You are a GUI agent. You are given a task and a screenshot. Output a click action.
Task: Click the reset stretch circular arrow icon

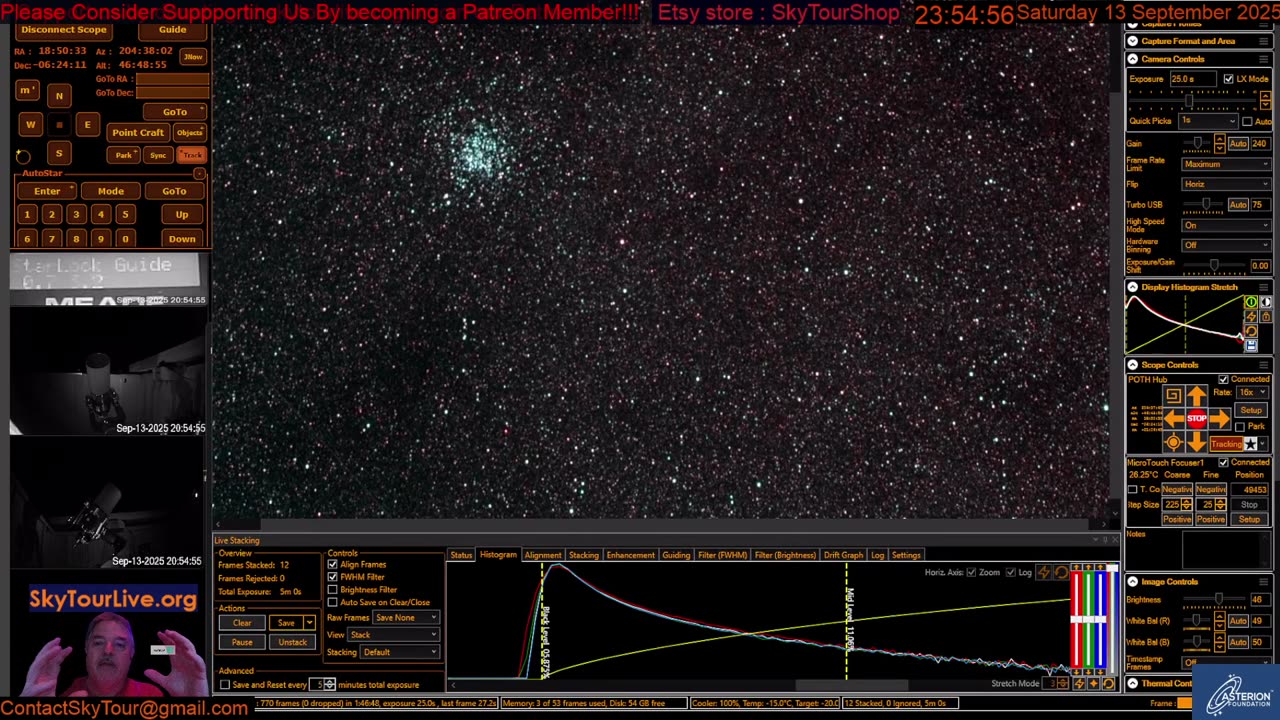point(1251,331)
